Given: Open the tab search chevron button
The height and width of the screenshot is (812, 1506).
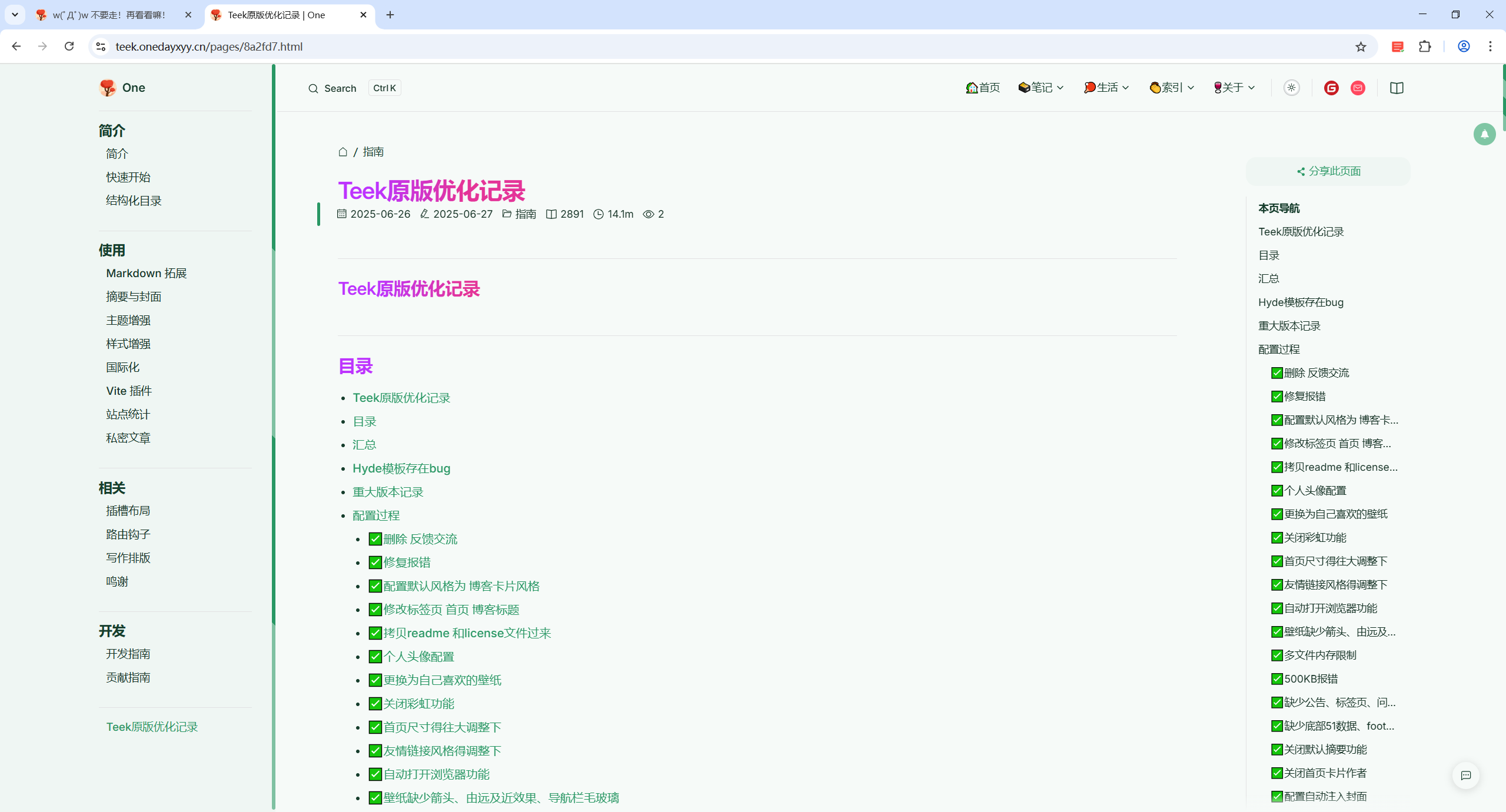Looking at the screenshot, I should pos(15,15).
